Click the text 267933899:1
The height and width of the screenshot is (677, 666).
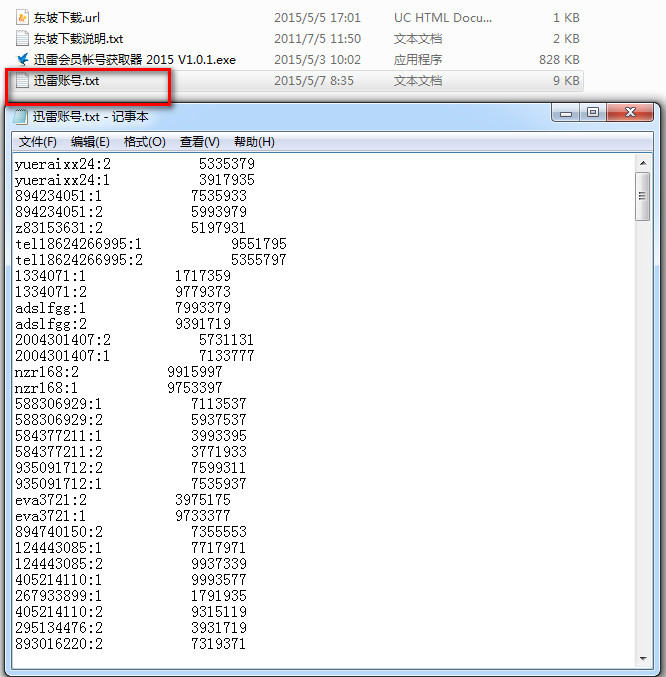(58, 596)
